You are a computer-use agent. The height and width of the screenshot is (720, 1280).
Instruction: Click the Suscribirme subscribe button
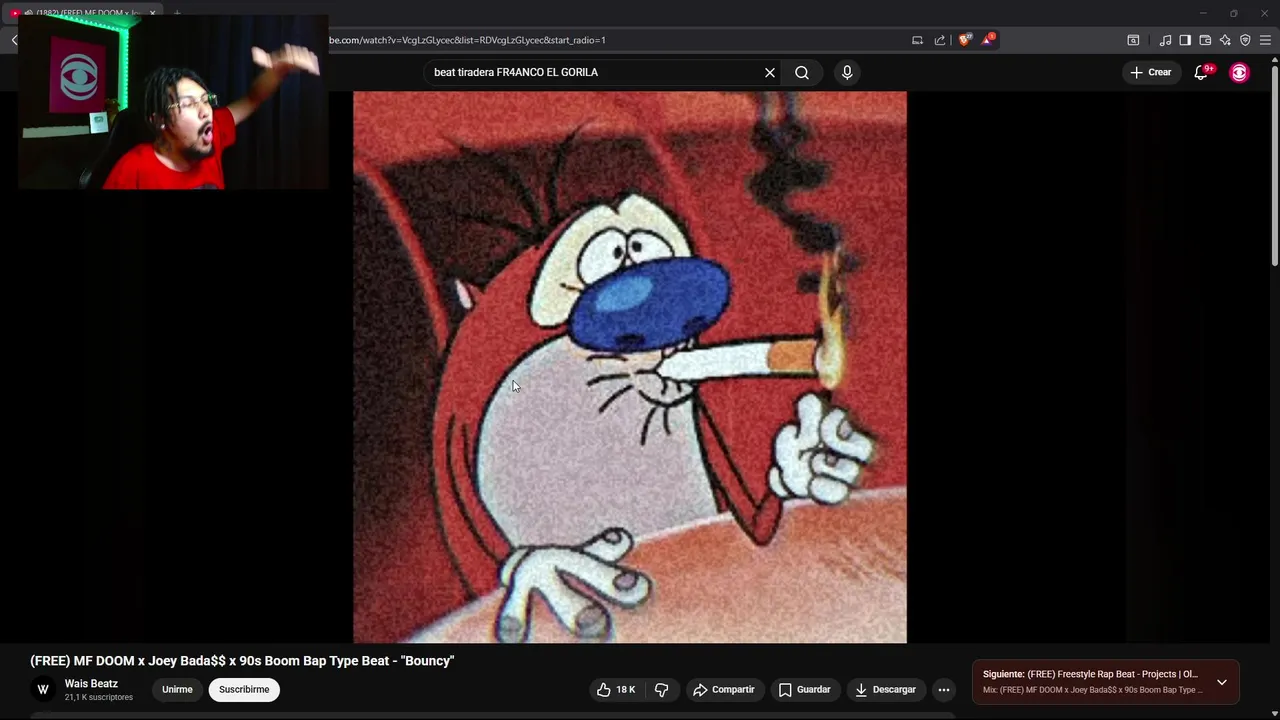click(244, 689)
